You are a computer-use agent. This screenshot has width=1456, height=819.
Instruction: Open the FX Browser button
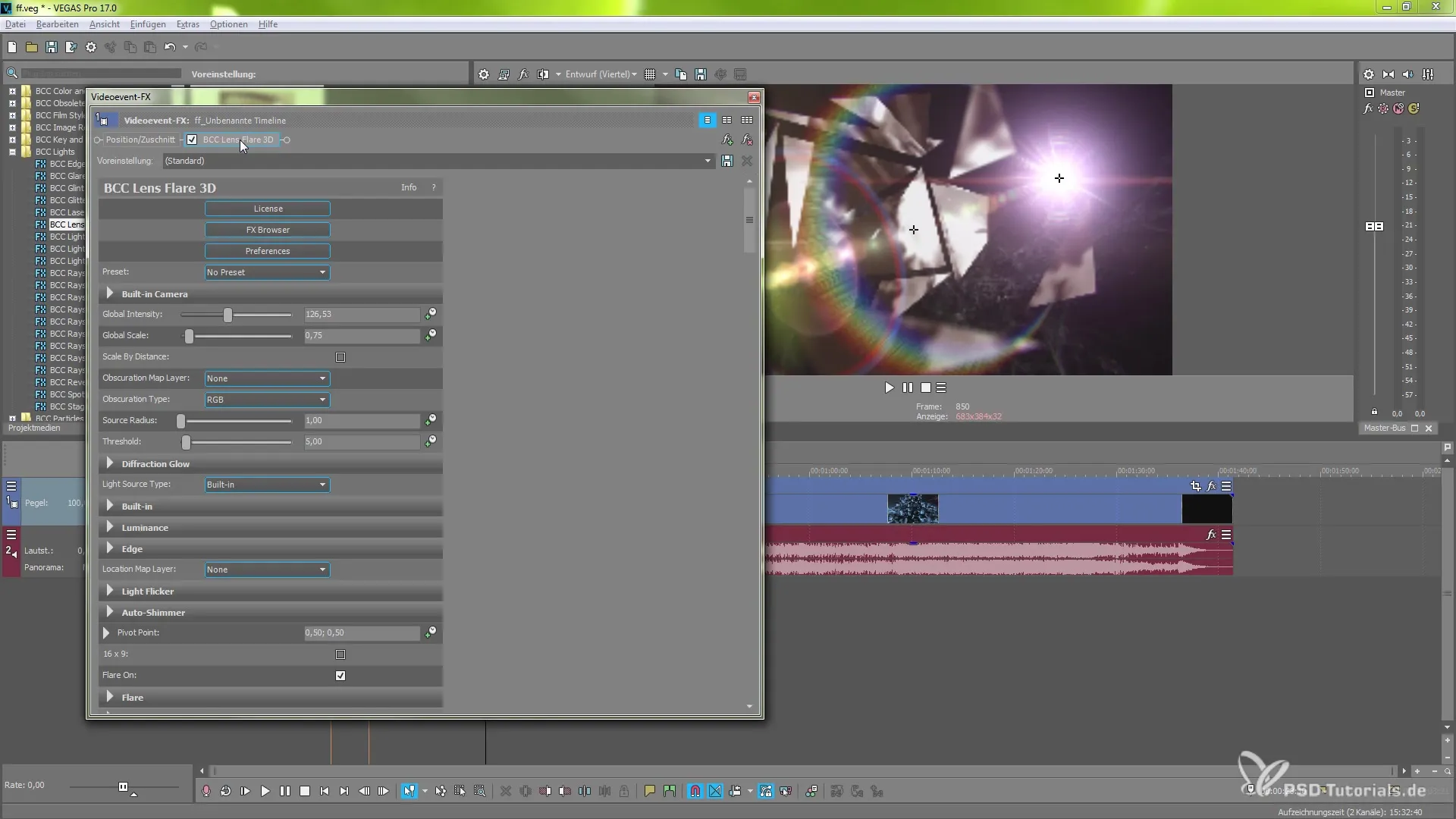click(268, 230)
